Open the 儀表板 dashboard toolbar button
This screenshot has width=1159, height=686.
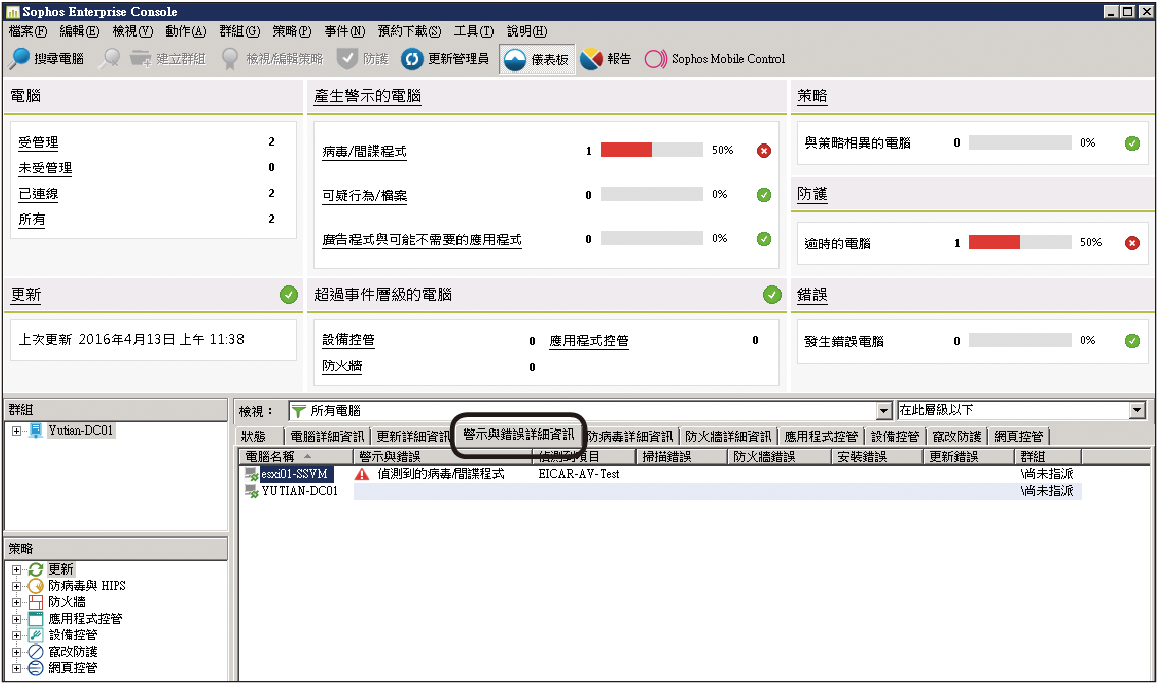click(537, 59)
